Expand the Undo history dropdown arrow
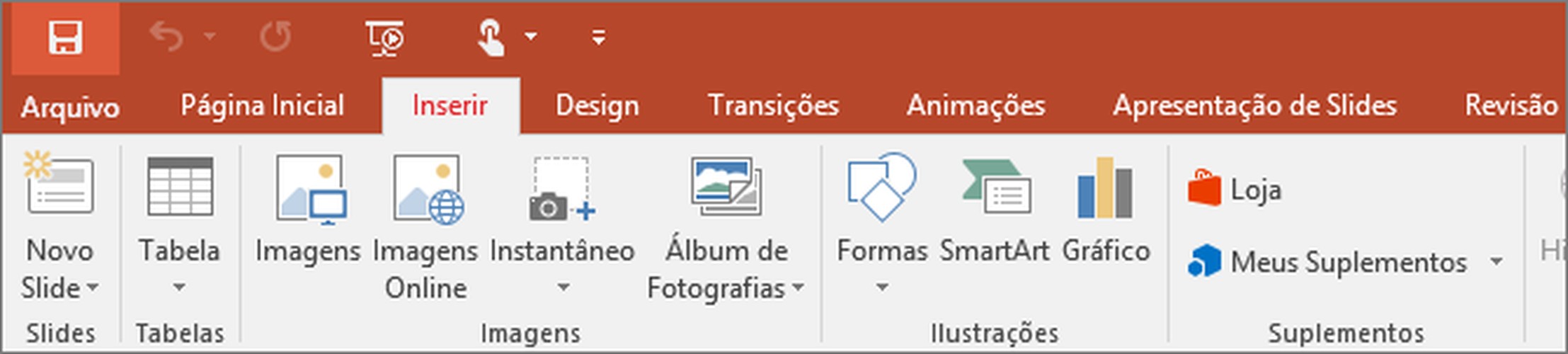The width and height of the screenshot is (1568, 354). coord(210,35)
